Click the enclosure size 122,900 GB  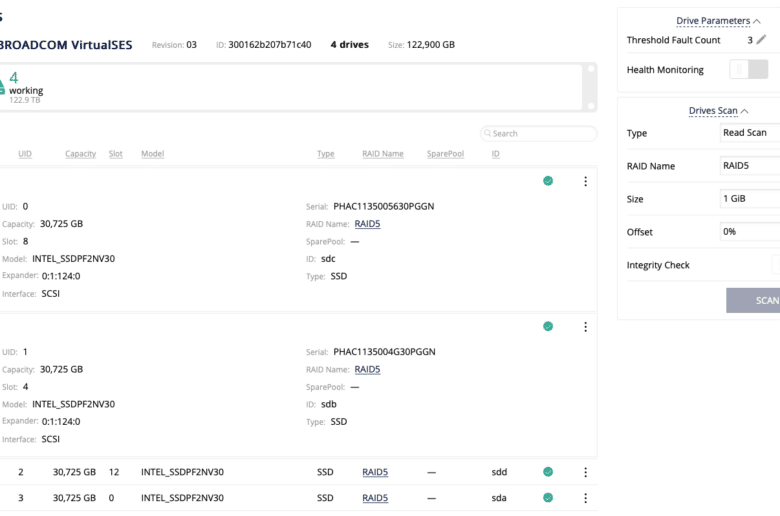point(431,44)
